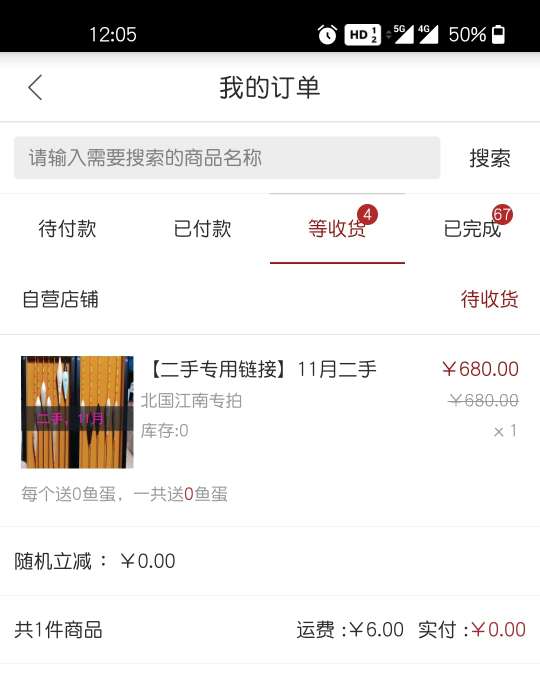Image resolution: width=540 pixels, height=674 pixels.
Task: Tap the 待收货 order status label
Action: [x=490, y=299]
